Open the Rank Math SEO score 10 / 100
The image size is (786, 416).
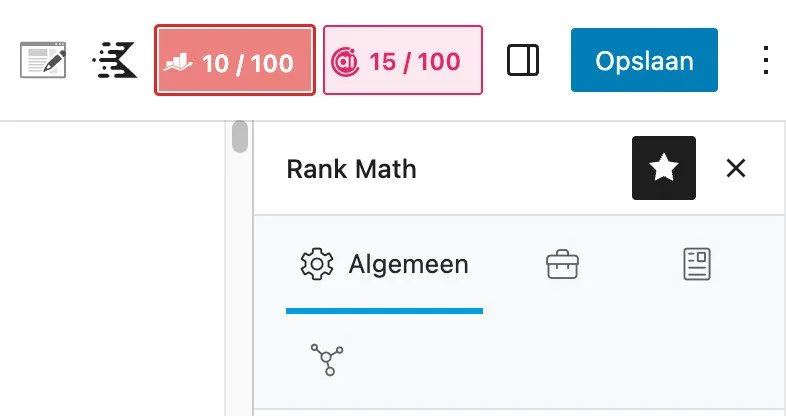point(235,61)
